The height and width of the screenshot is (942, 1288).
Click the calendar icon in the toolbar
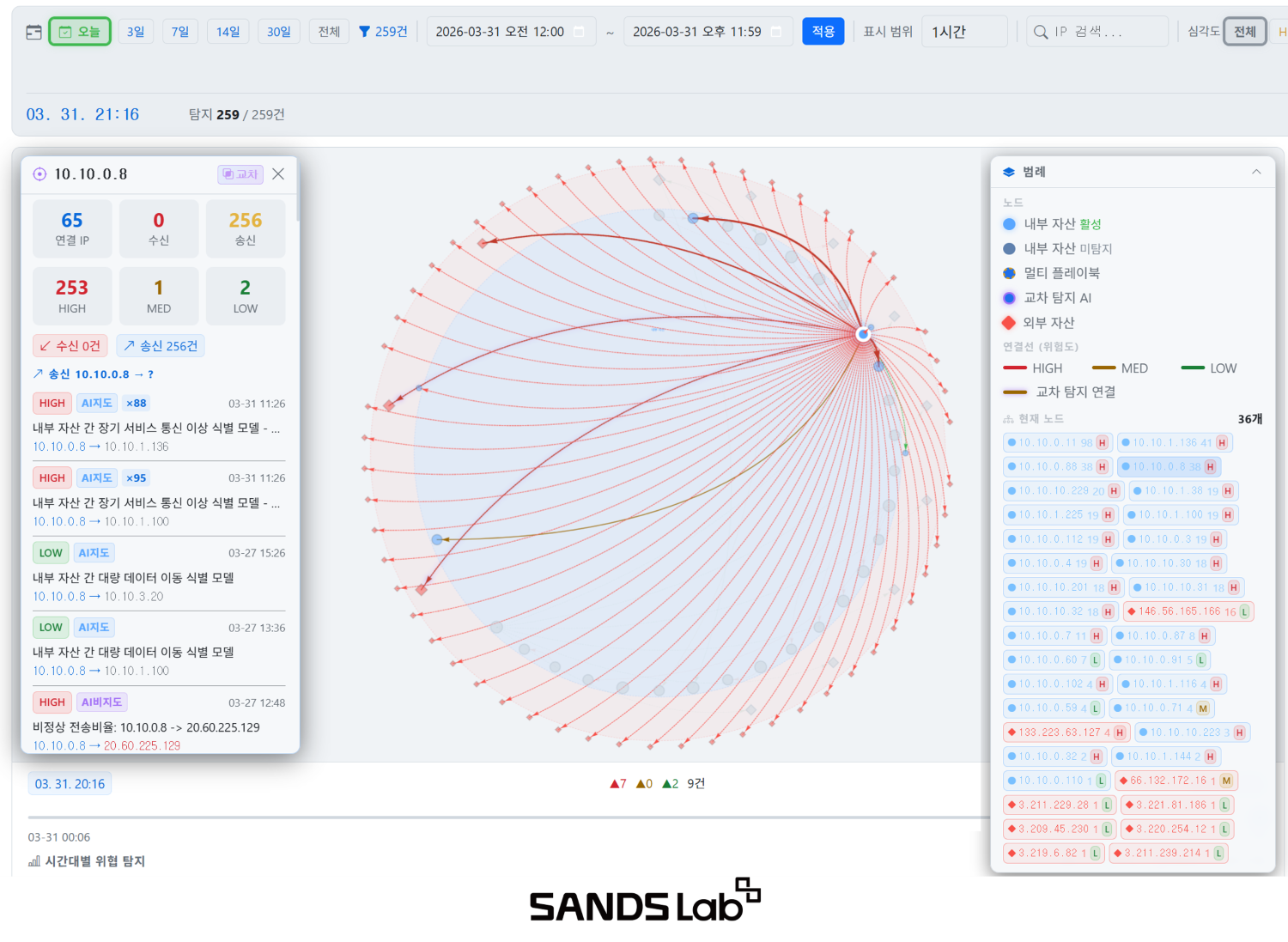click(x=33, y=32)
